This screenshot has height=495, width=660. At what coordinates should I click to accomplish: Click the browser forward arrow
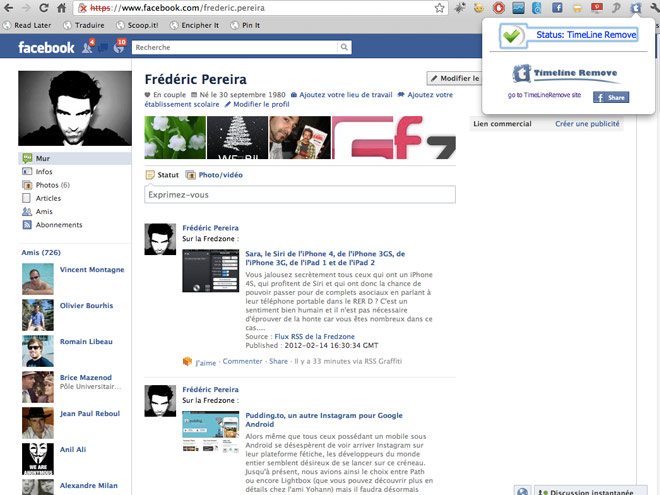coord(26,8)
